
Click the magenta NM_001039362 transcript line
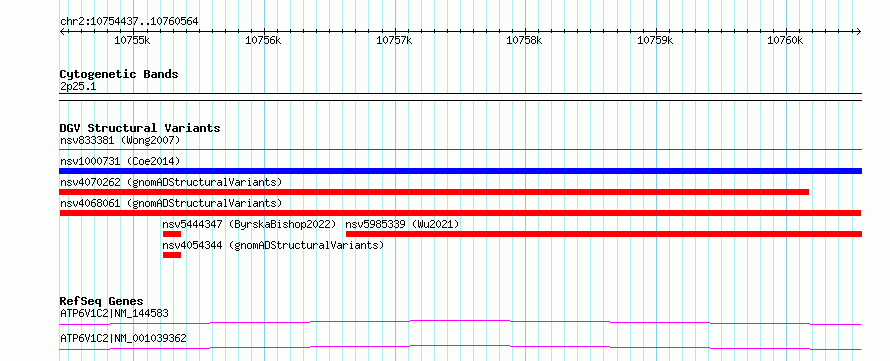[460, 347]
